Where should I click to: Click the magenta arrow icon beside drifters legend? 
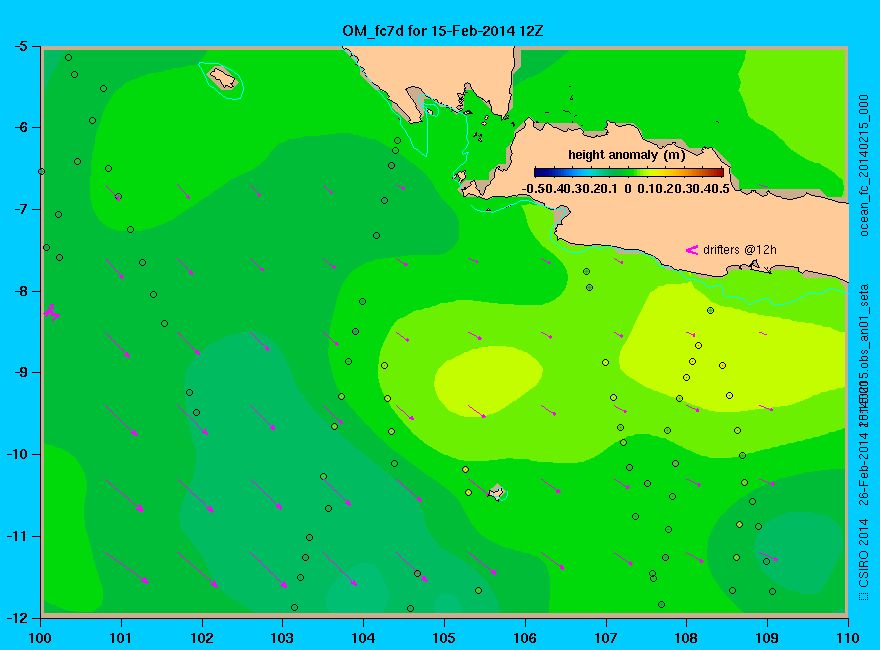692,250
